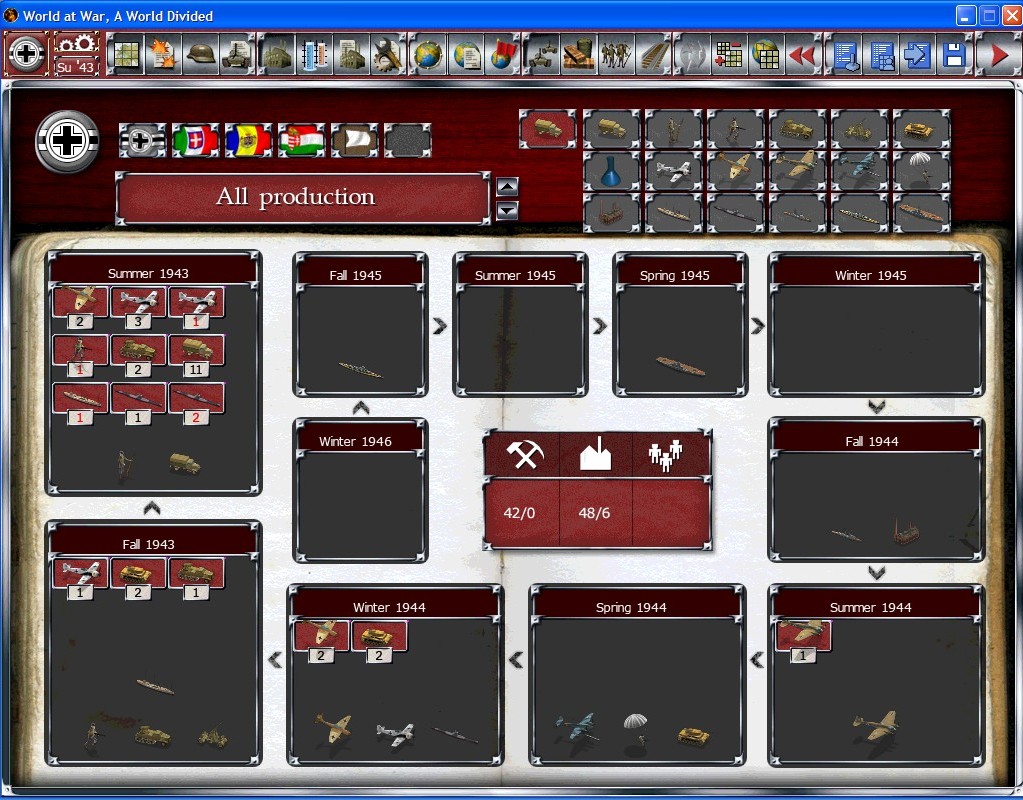Click chevron between Summer 1943 and Fall 1943
Screen dimensions: 1023x800
tap(152, 508)
